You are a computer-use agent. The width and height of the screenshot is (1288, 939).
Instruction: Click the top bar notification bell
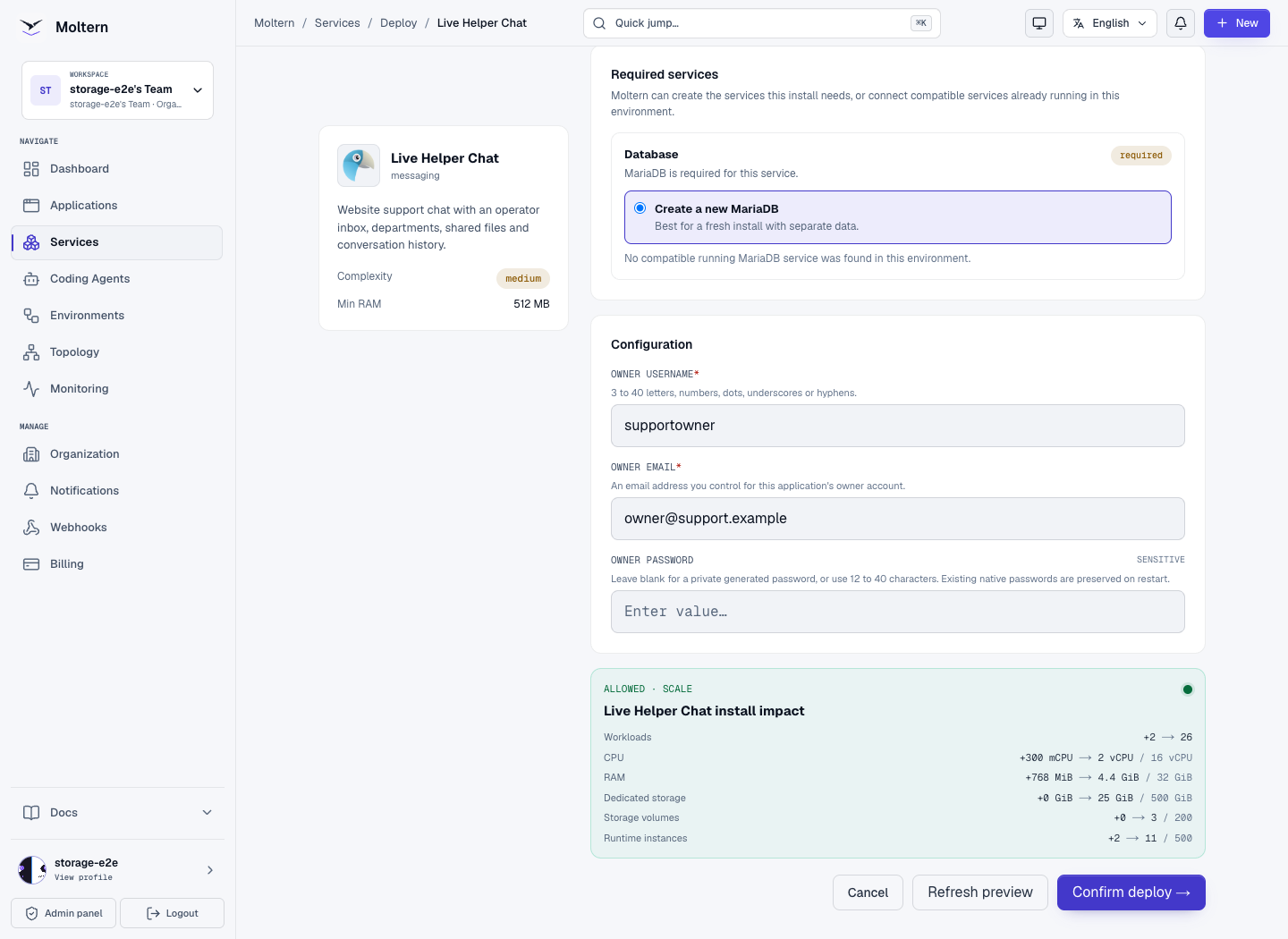point(1181,23)
